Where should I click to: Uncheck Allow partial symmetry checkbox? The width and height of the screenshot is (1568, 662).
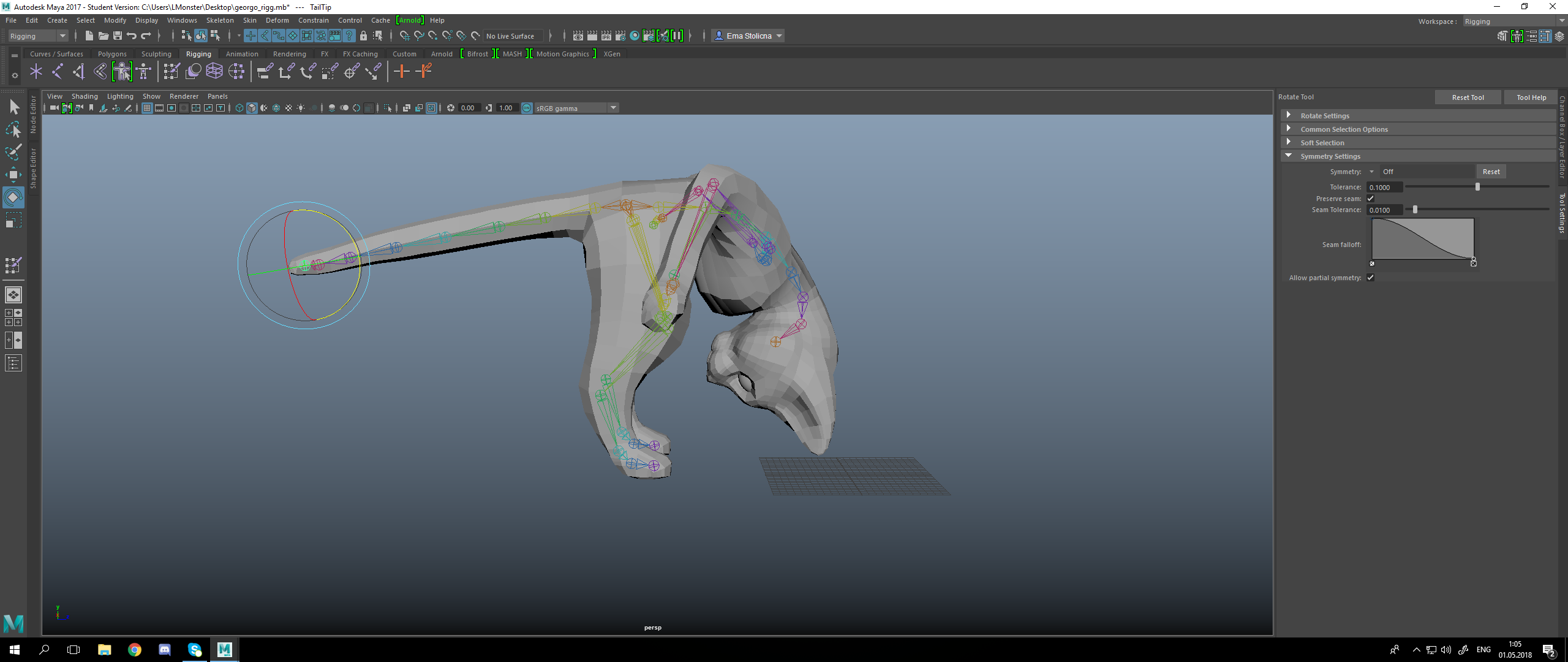coord(1371,278)
